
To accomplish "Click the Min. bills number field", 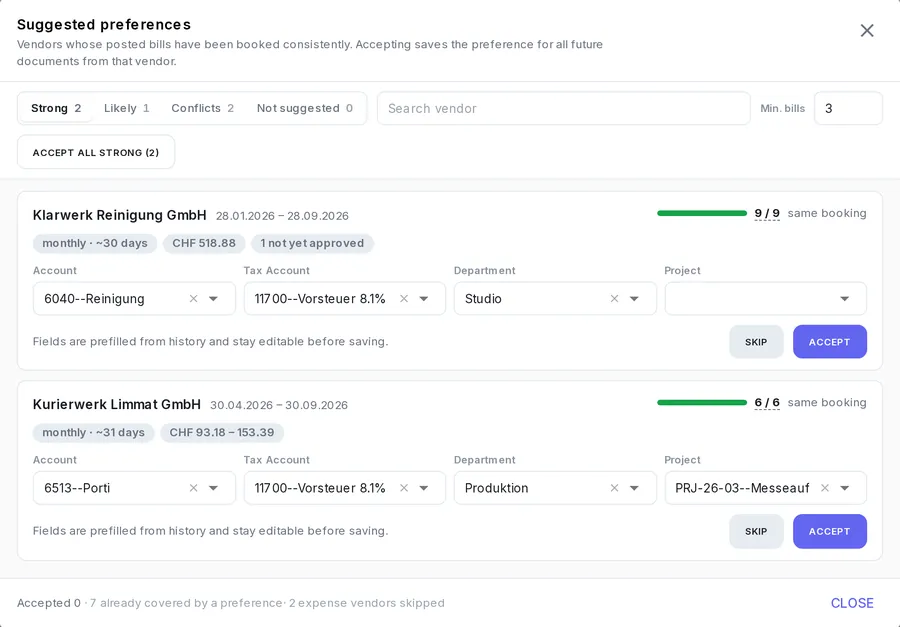I will click(x=848, y=108).
